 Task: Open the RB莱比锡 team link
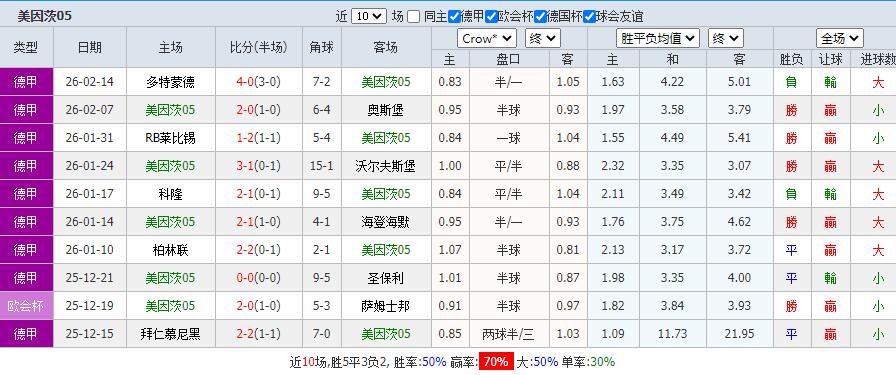click(170, 138)
